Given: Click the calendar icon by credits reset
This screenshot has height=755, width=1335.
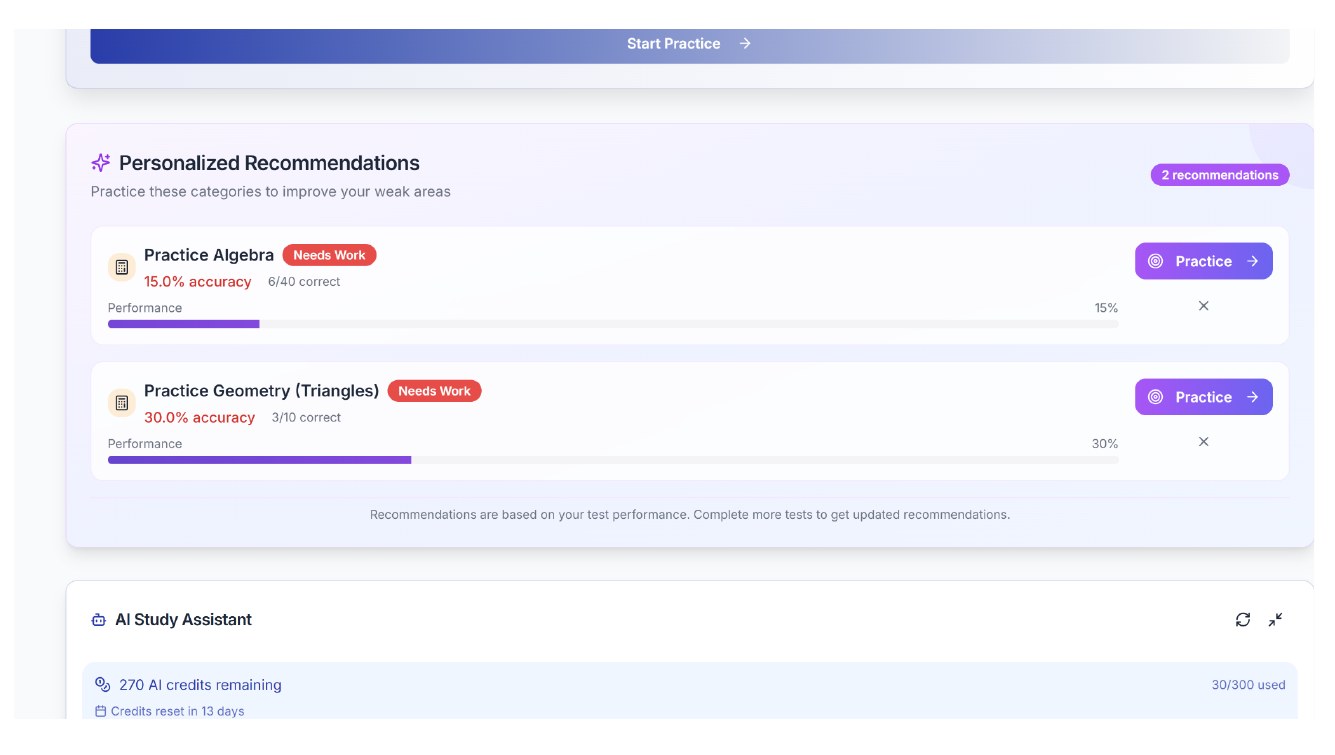Looking at the screenshot, I should (100, 712).
